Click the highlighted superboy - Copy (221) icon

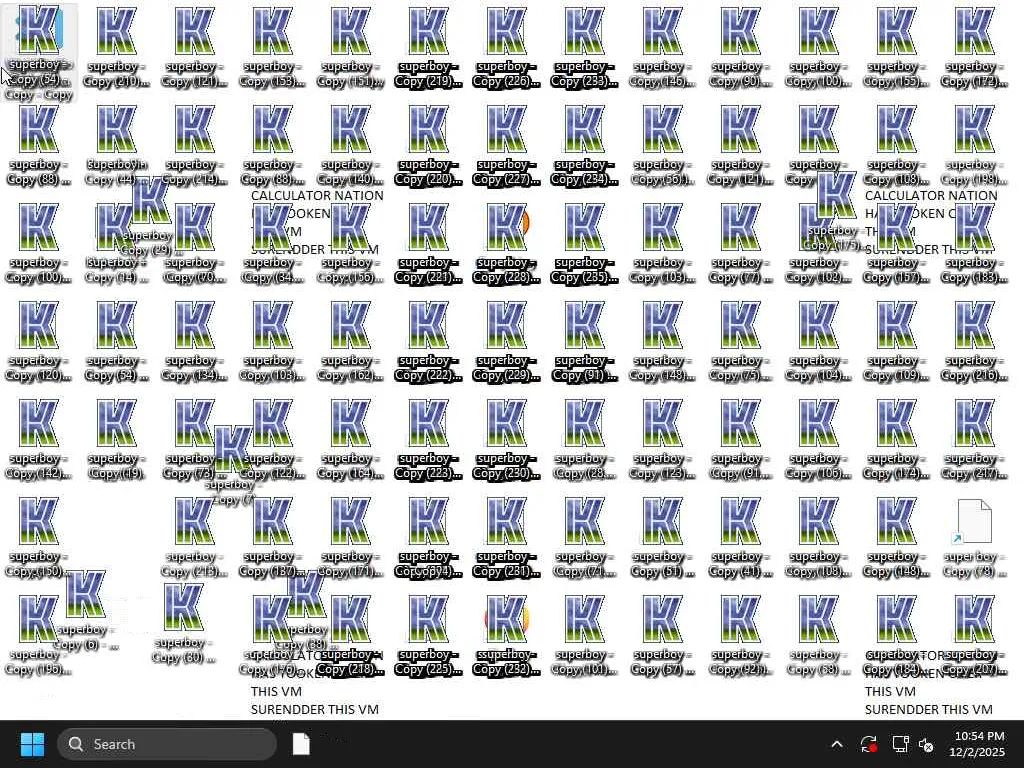click(428, 243)
